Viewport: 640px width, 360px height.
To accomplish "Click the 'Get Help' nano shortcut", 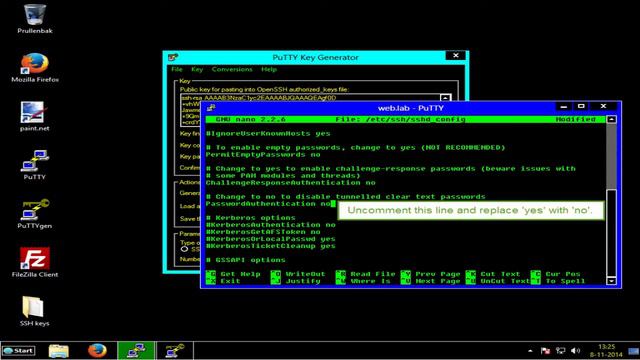I will (240, 274).
